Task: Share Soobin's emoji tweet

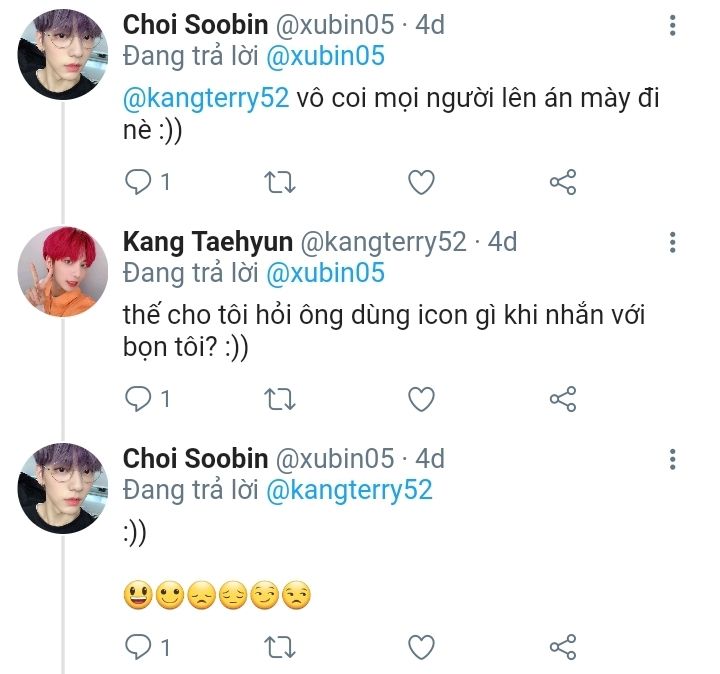Action: [x=563, y=645]
